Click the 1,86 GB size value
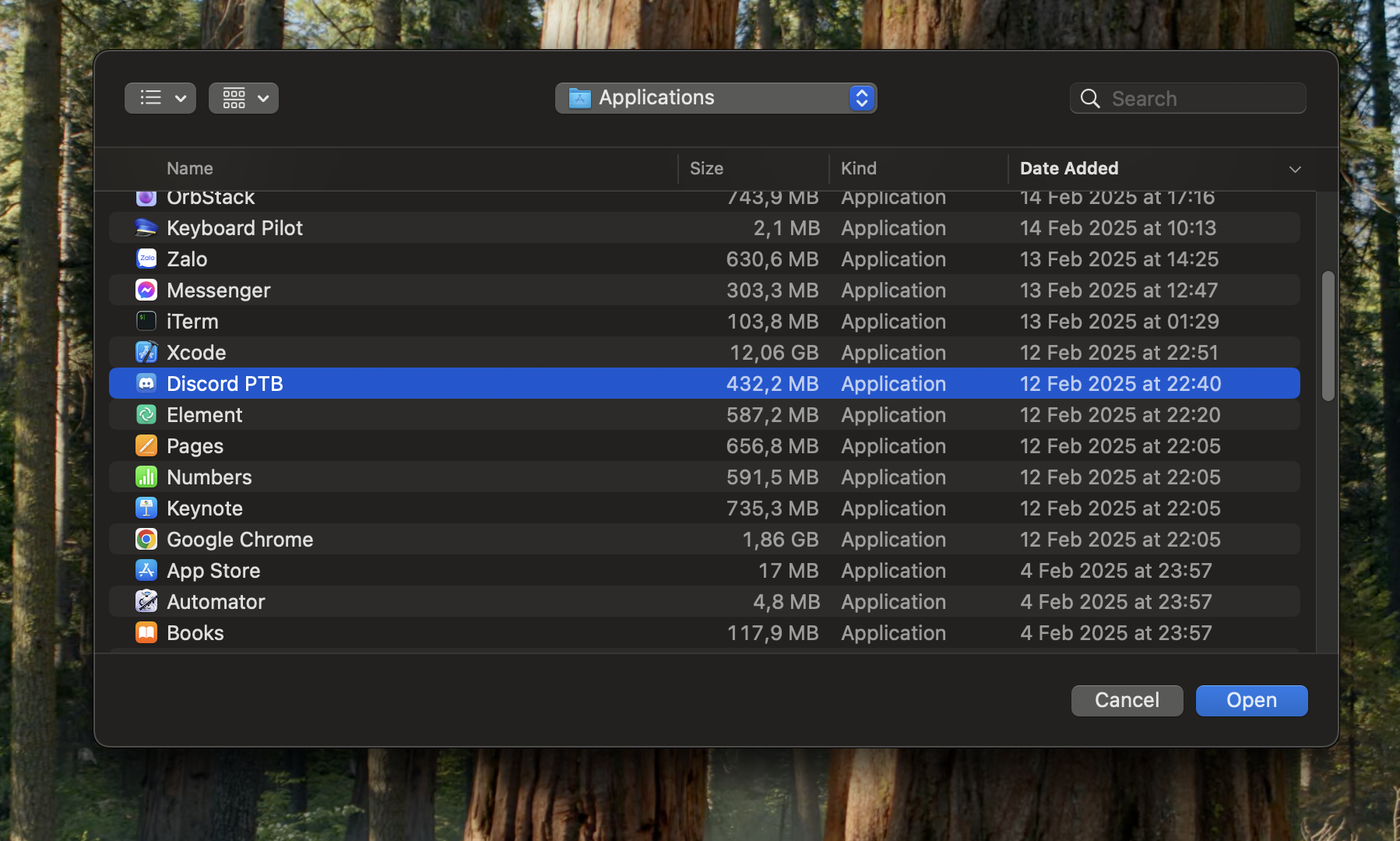The image size is (1400, 841). 780,540
